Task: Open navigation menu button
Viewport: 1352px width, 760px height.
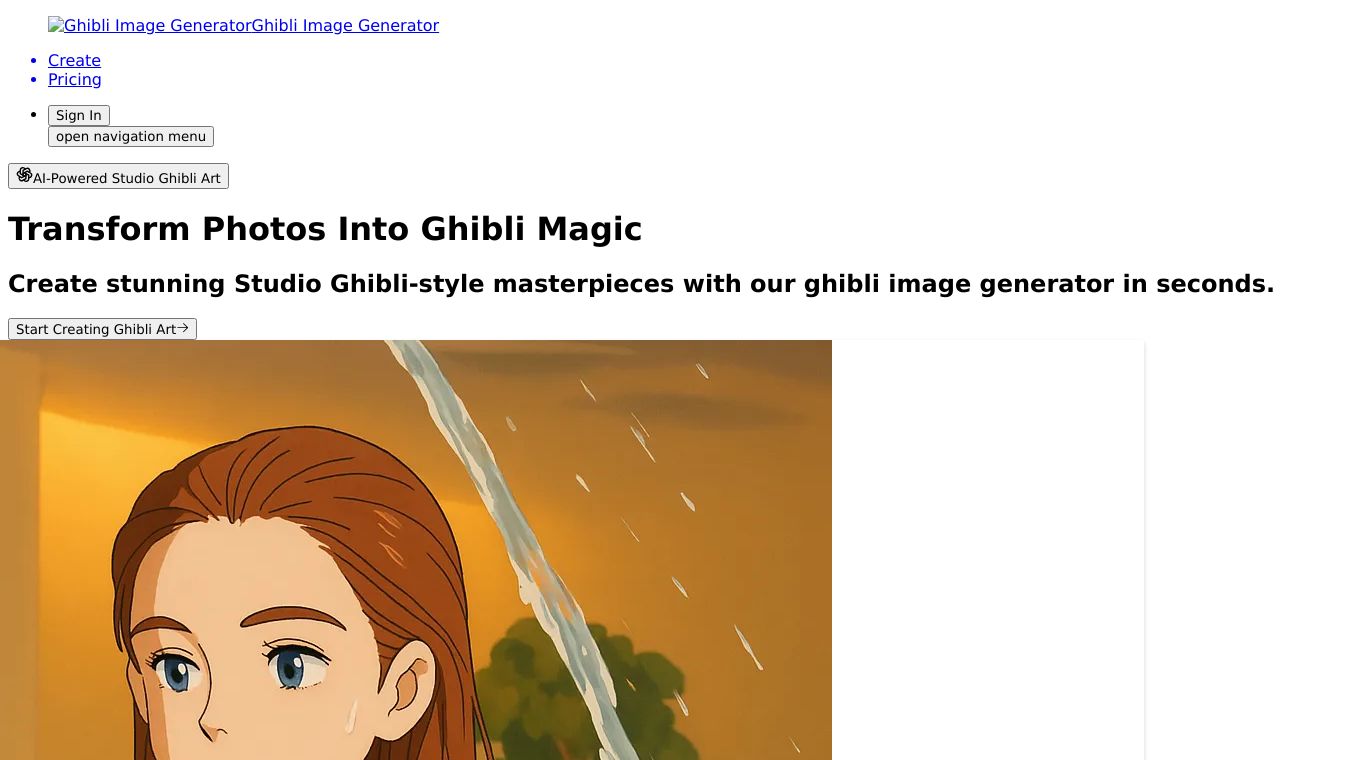Action: [131, 136]
